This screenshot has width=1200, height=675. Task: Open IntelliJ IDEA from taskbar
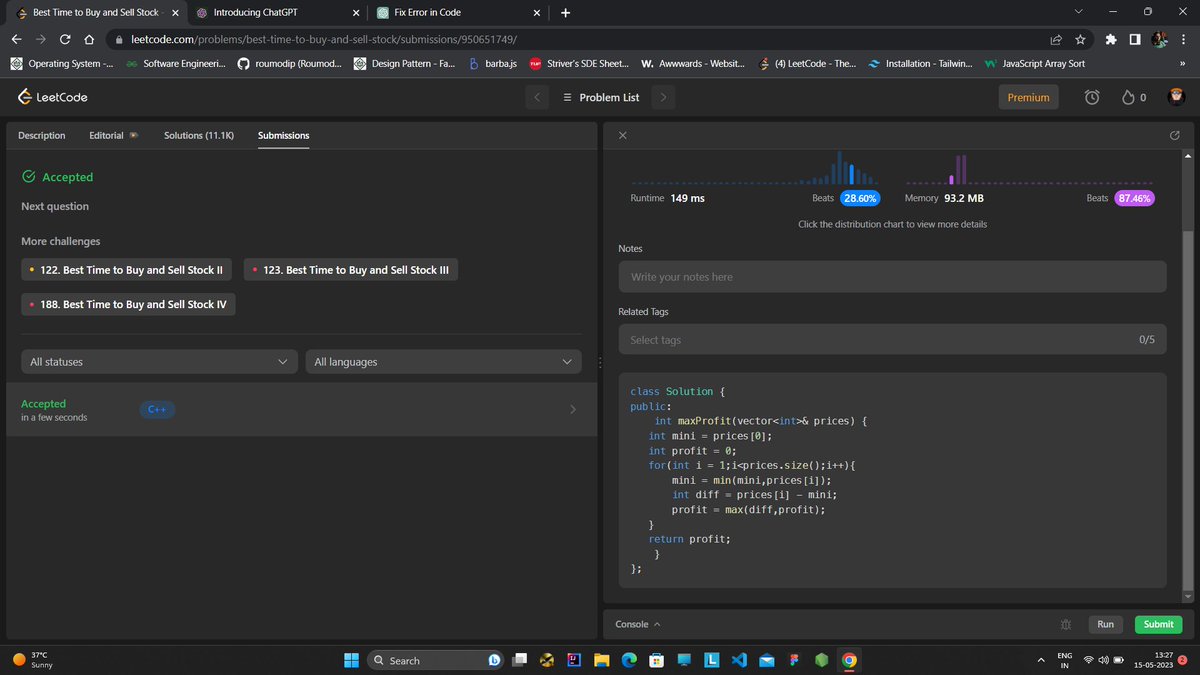coord(574,660)
